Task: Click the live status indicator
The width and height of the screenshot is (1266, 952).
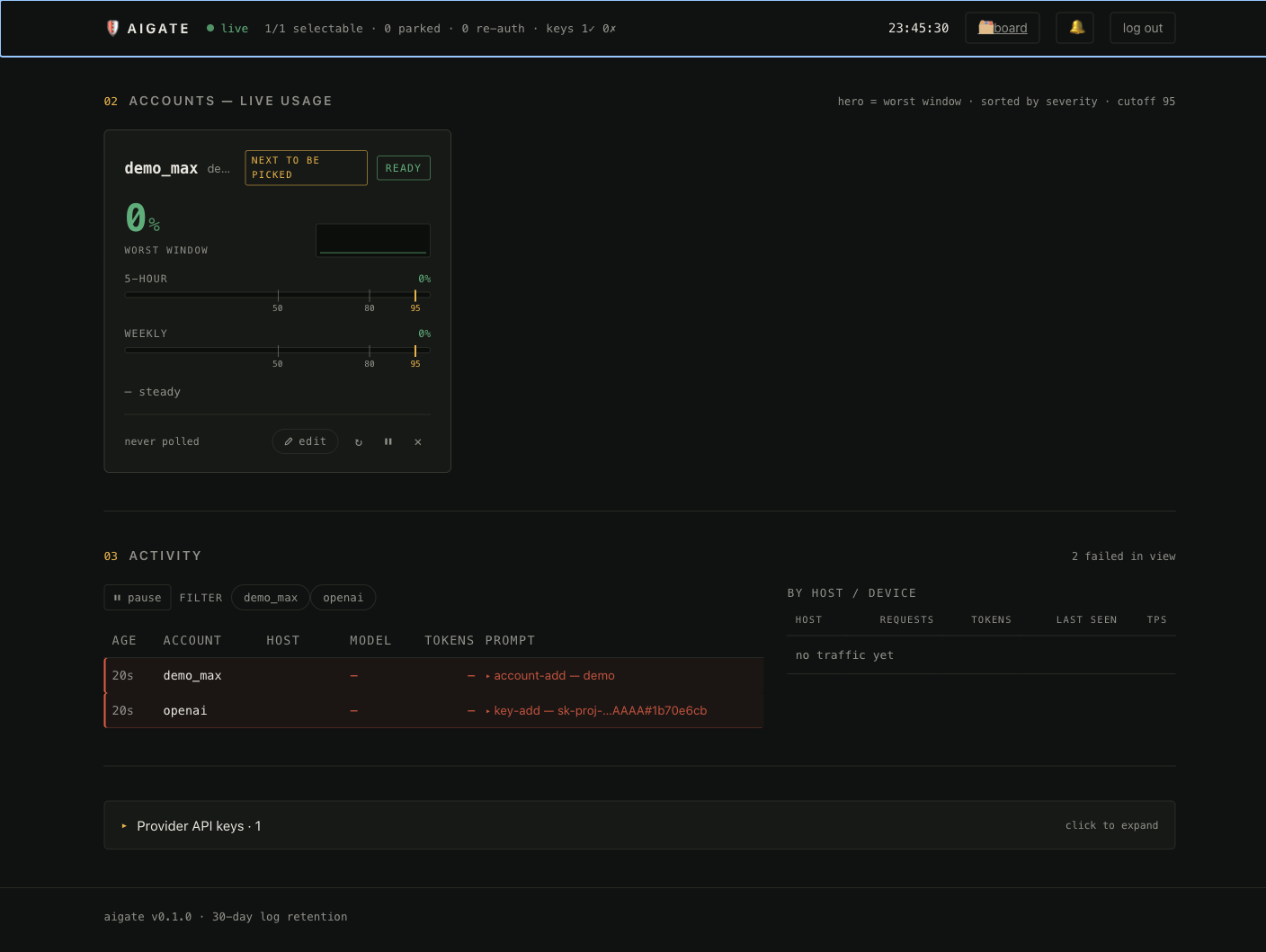Action: click(227, 28)
